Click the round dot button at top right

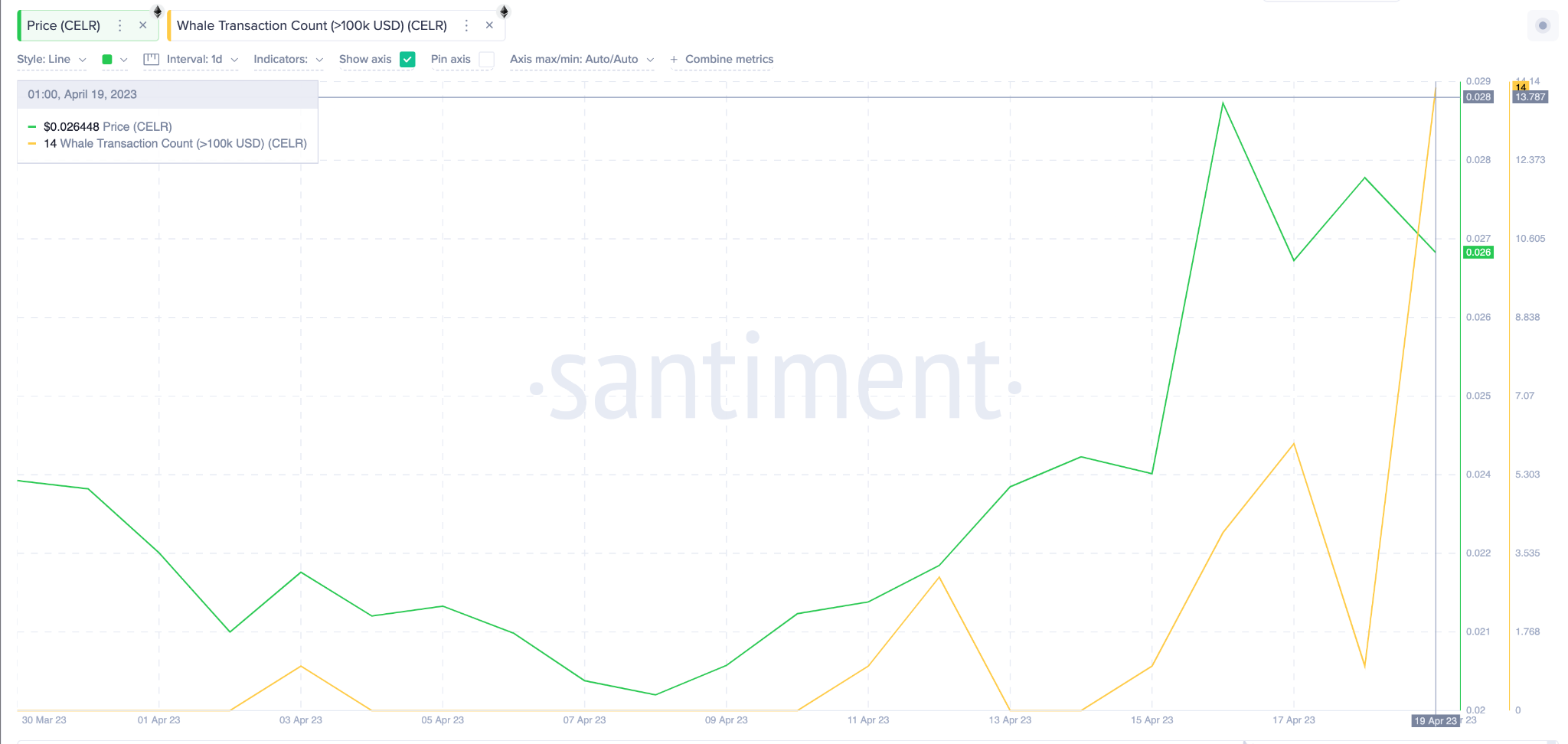pyautogui.click(x=1543, y=25)
